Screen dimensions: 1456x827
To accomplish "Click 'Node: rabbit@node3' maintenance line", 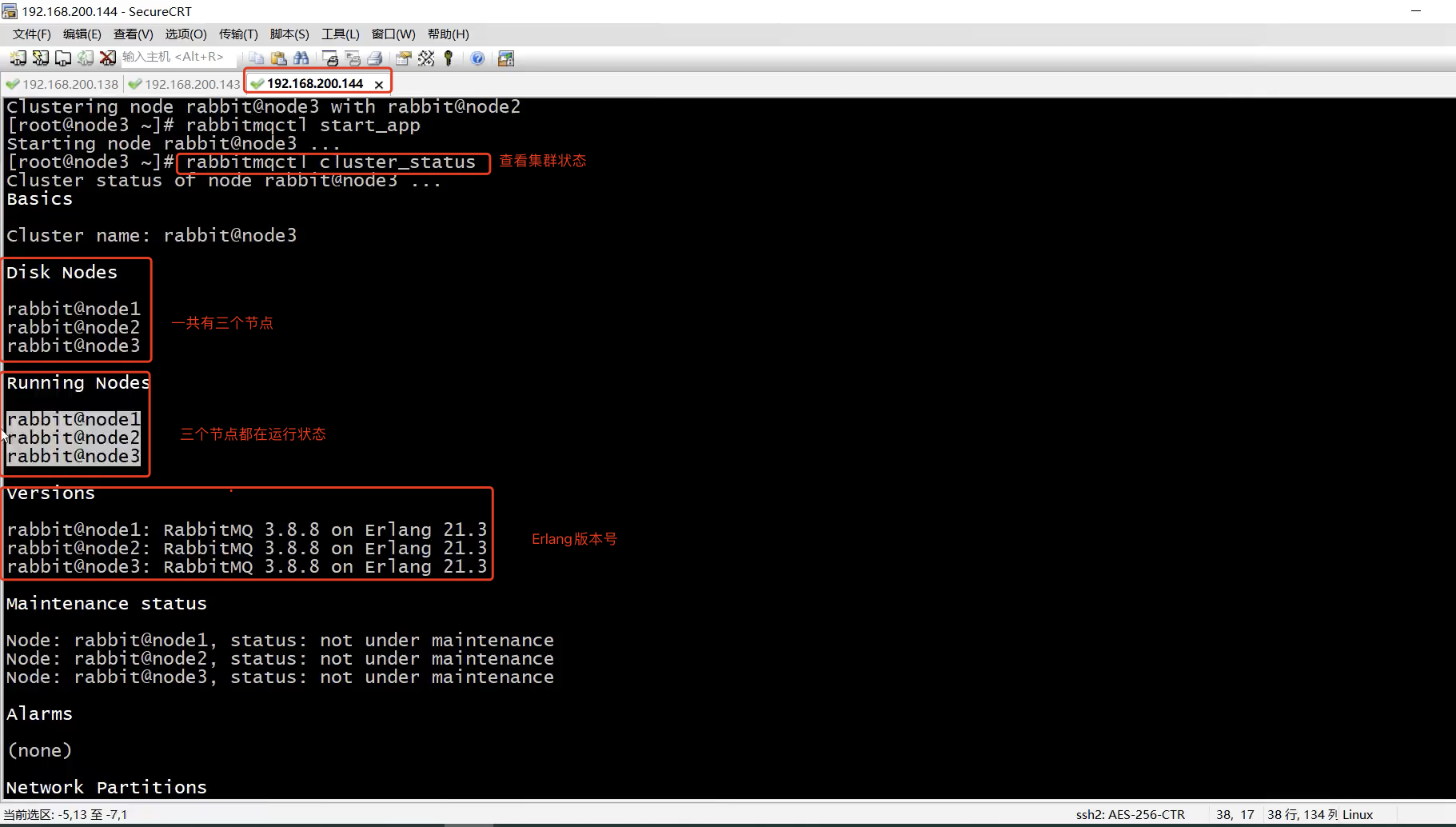I will tap(280, 677).
